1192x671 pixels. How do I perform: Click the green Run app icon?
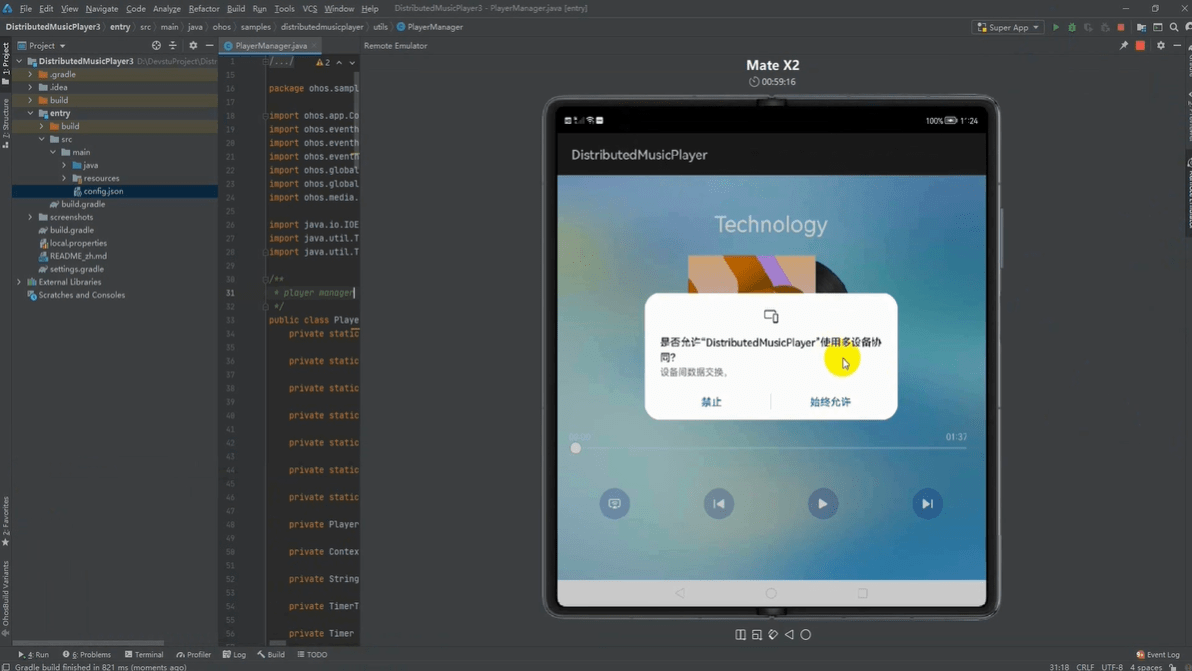[x=1055, y=27]
